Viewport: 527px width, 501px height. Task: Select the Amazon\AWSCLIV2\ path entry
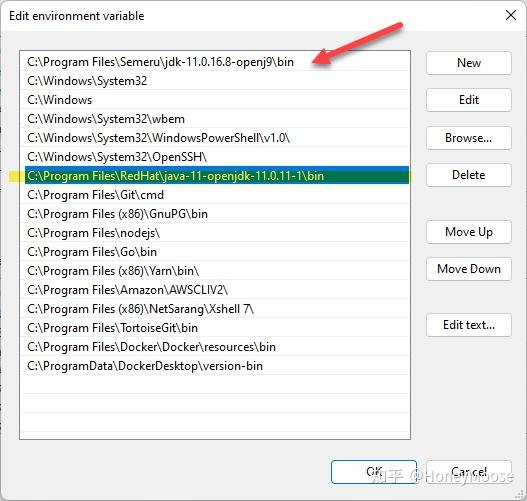point(217,290)
